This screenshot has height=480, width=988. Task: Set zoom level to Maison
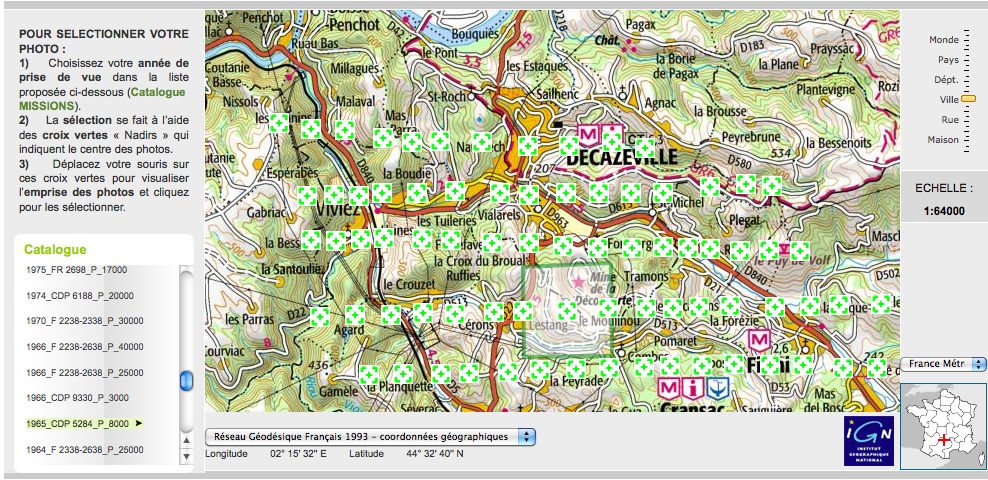click(x=943, y=140)
